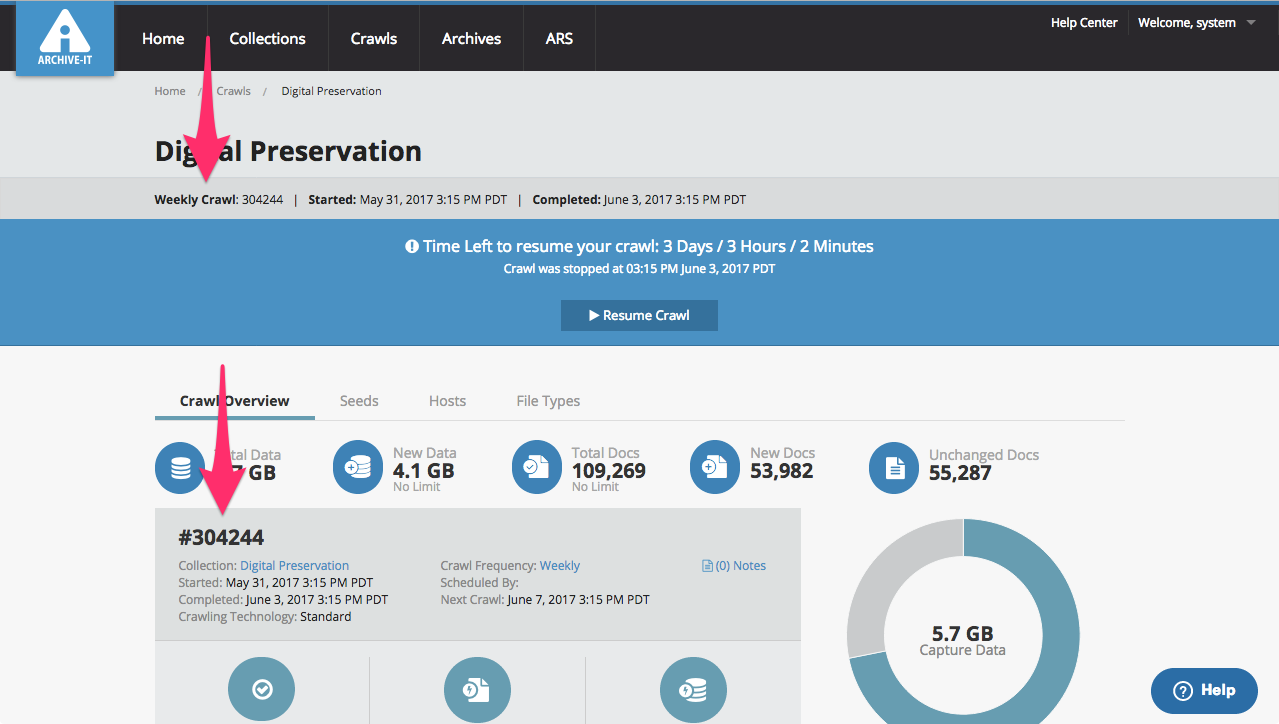
Task: Open the (0) Notes link
Action: [x=735, y=566]
